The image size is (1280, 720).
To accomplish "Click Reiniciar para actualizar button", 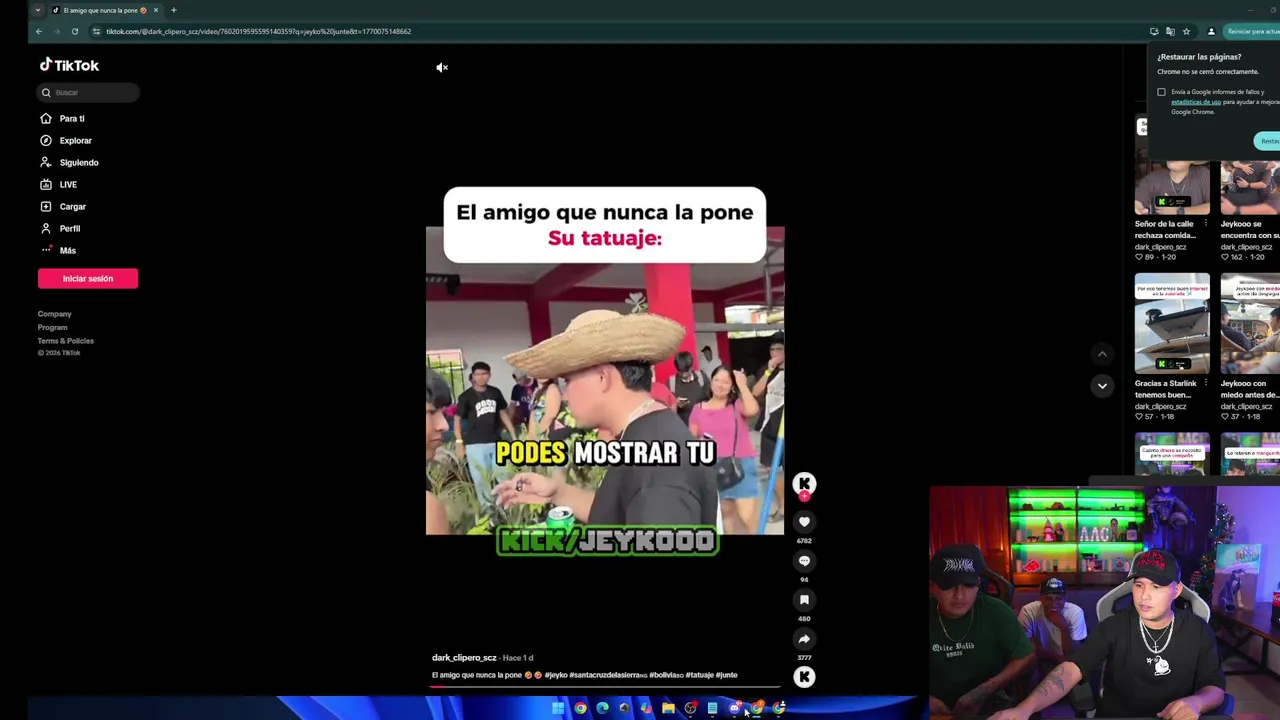I will coord(1252,31).
